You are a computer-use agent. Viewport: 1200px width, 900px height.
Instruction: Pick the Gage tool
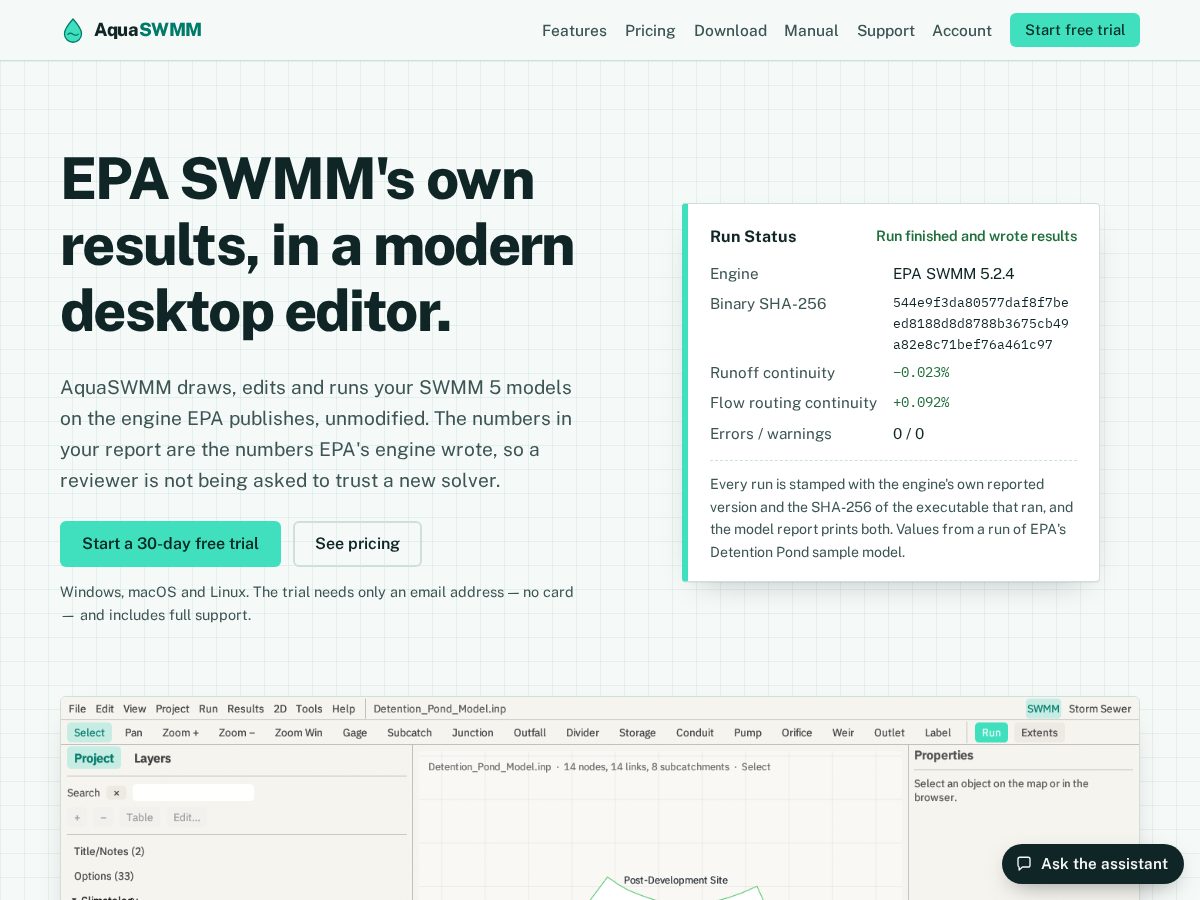[x=355, y=733]
